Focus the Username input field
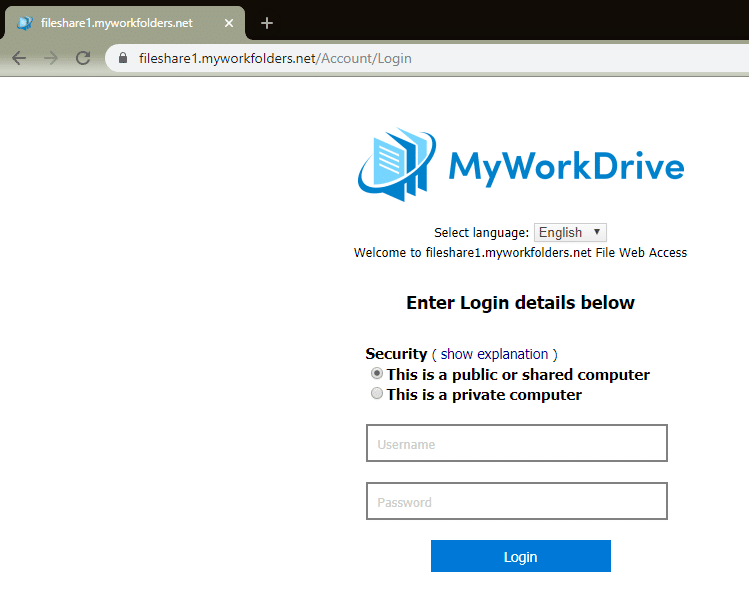The height and width of the screenshot is (593, 749). click(x=516, y=444)
